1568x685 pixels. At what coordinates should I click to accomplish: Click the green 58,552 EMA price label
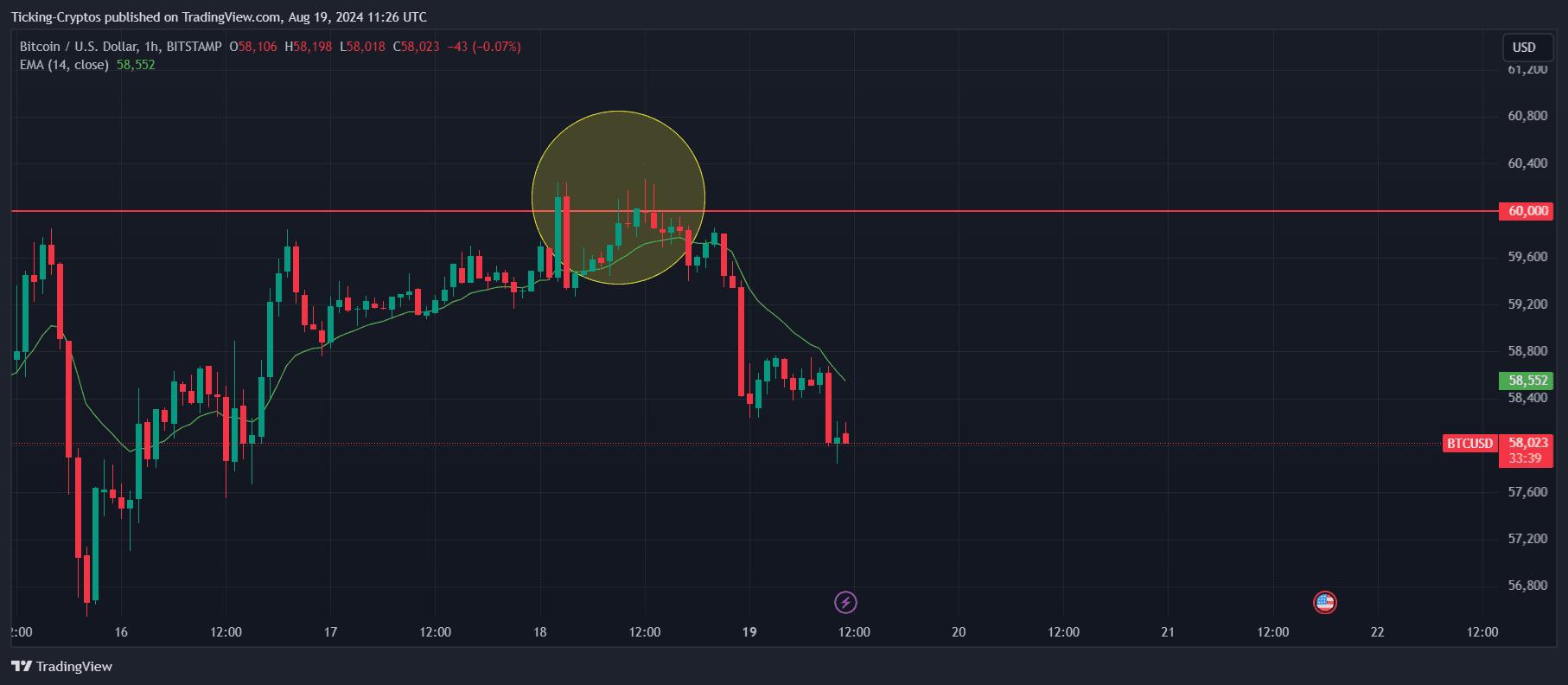point(1527,381)
